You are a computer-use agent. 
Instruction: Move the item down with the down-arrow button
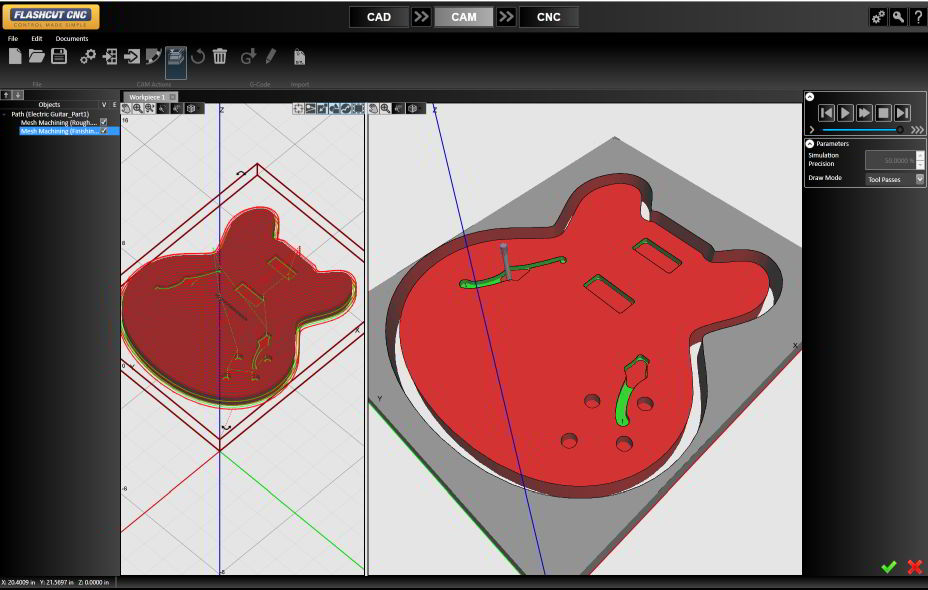click(x=18, y=95)
